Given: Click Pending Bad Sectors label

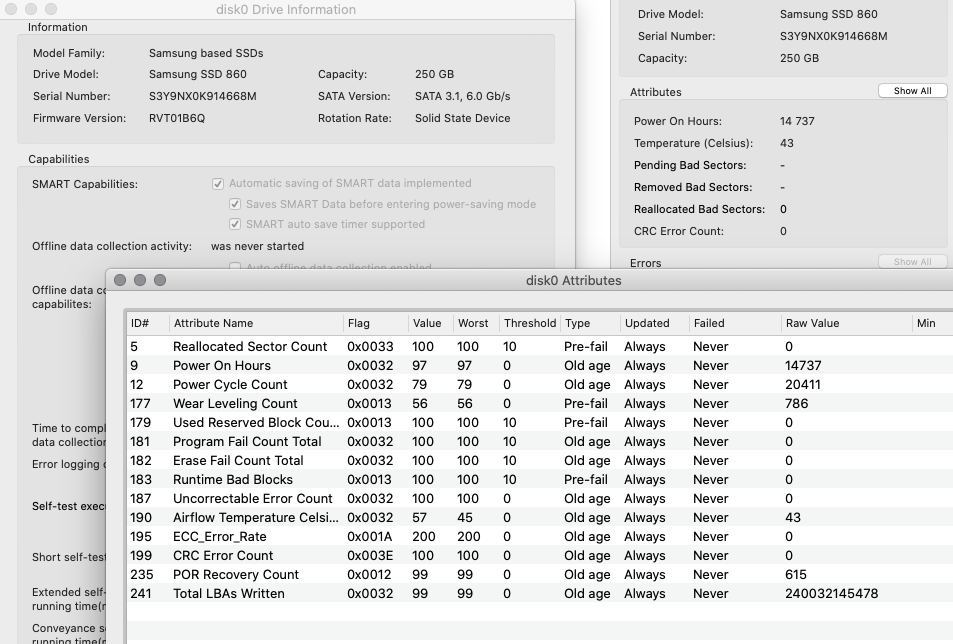Looking at the screenshot, I should pos(690,165).
